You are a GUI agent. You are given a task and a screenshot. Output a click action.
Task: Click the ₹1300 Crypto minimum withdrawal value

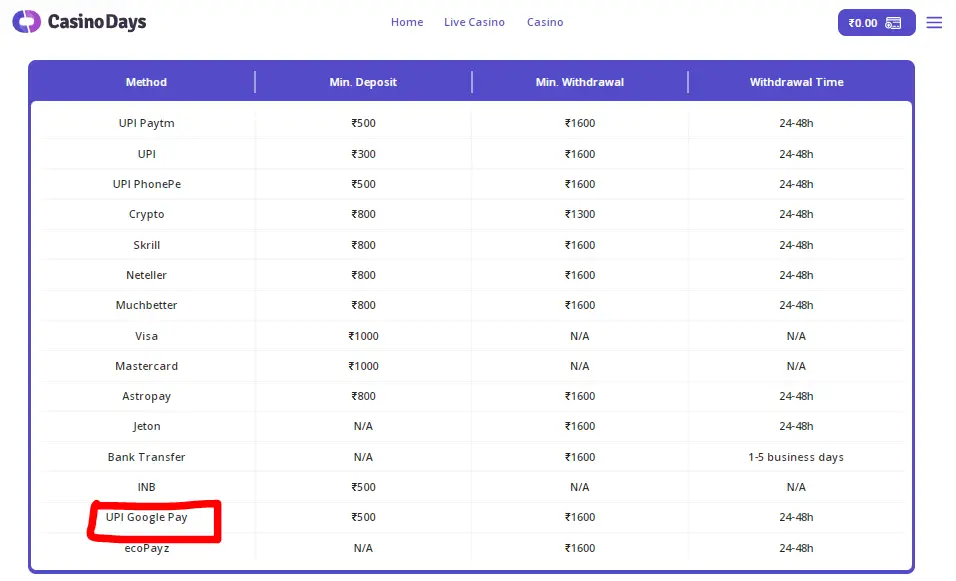click(580, 214)
